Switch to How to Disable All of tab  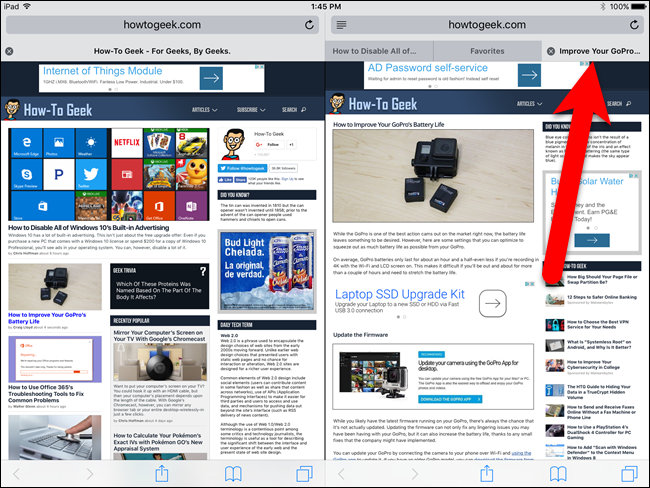(379, 51)
